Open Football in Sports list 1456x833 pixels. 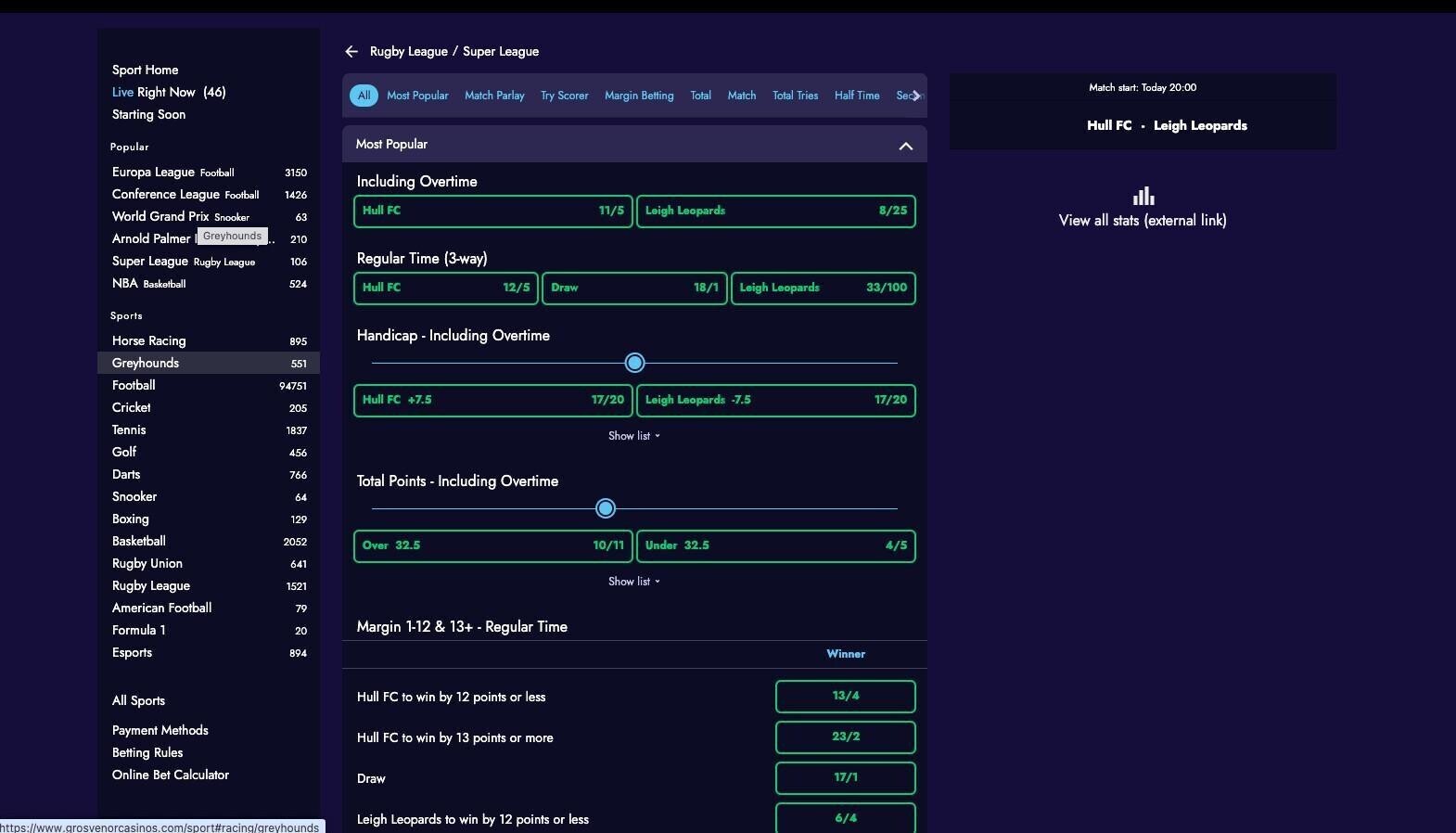click(209, 386)
